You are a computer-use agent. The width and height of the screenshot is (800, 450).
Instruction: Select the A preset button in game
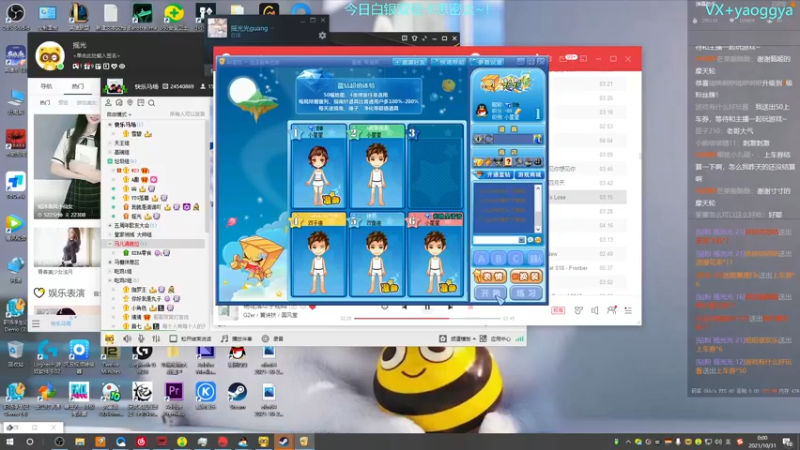coord(481,258)
